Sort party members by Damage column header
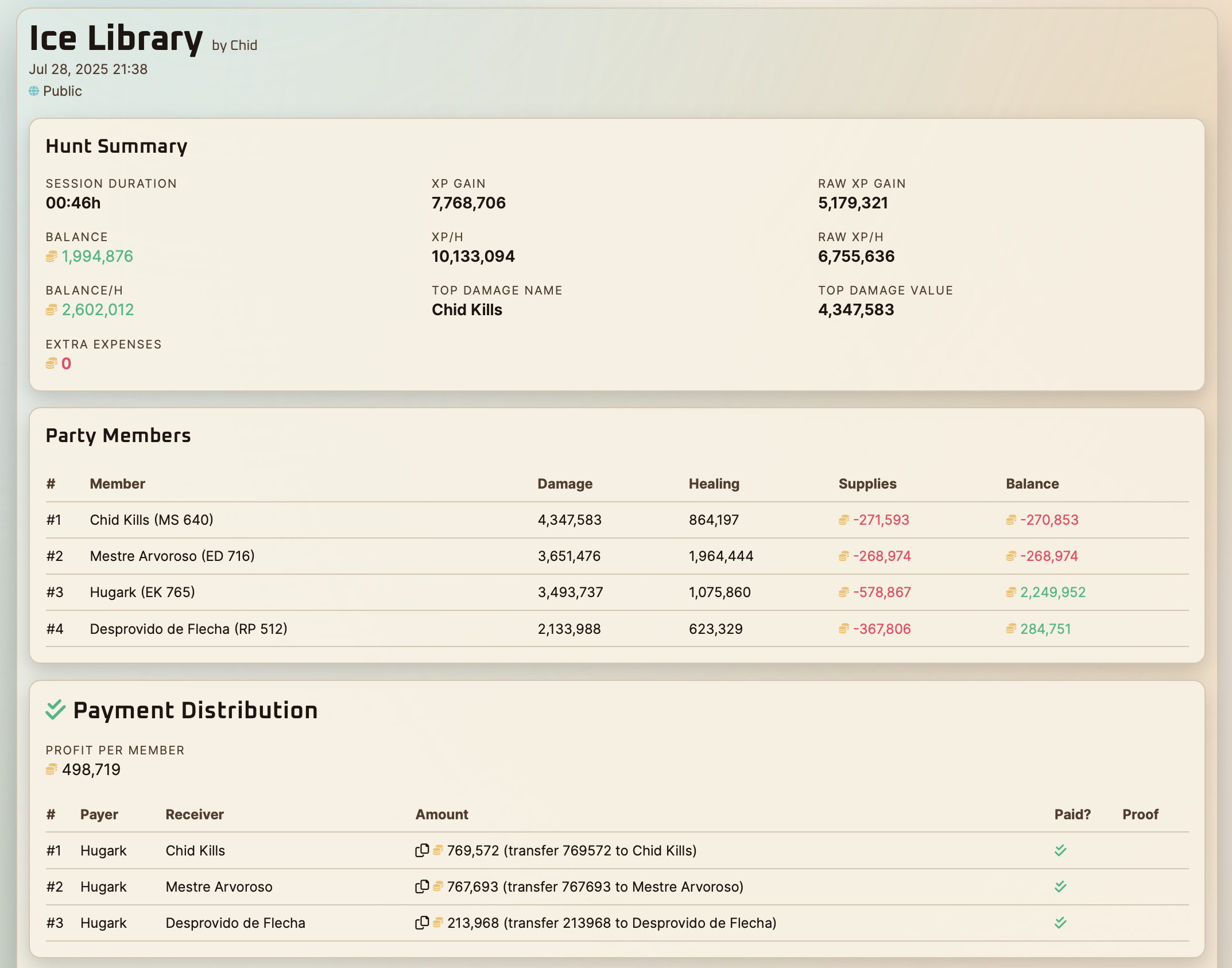 coord(564,484)
